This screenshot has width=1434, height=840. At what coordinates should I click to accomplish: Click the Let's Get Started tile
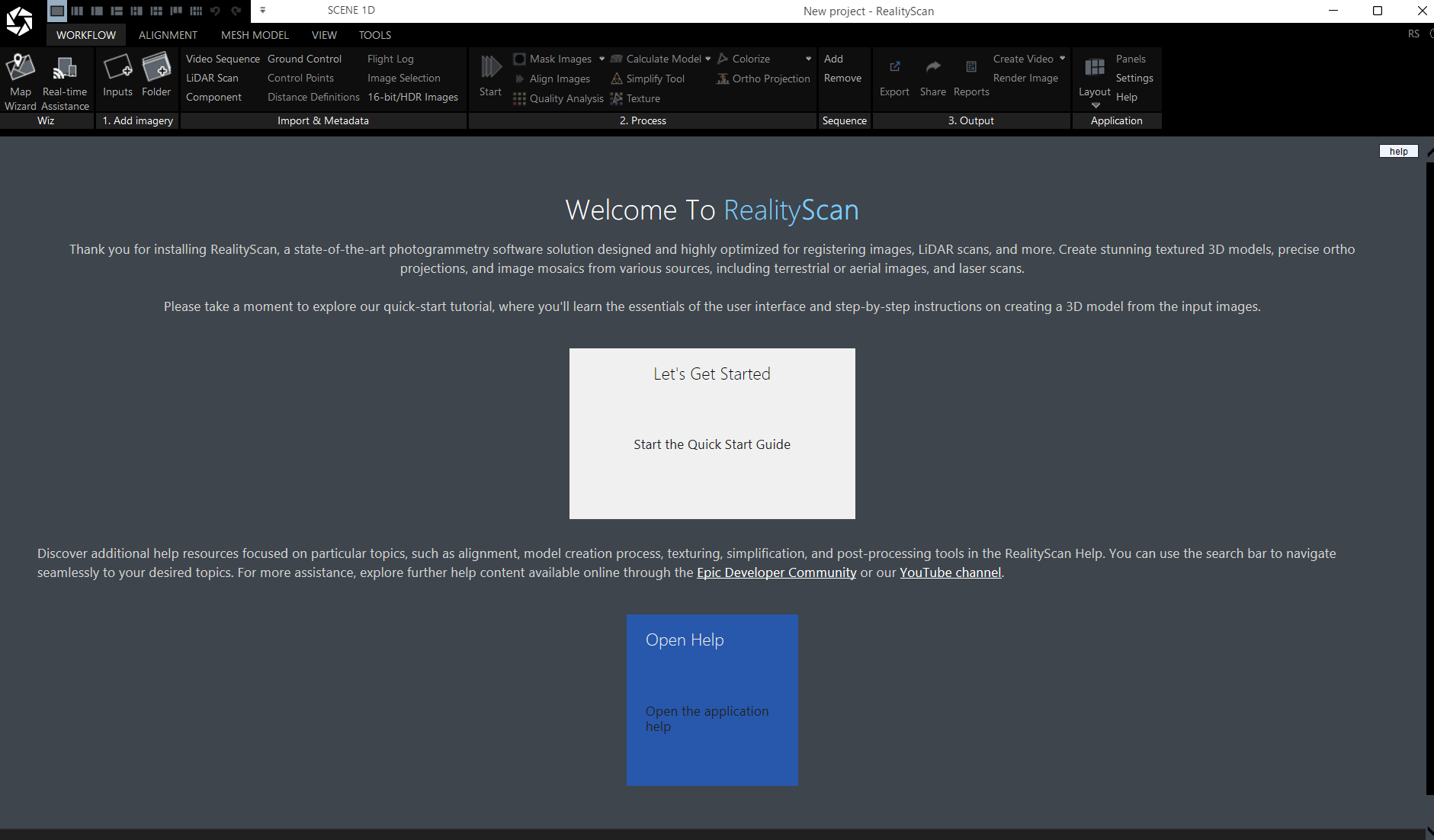pos(712,434)
